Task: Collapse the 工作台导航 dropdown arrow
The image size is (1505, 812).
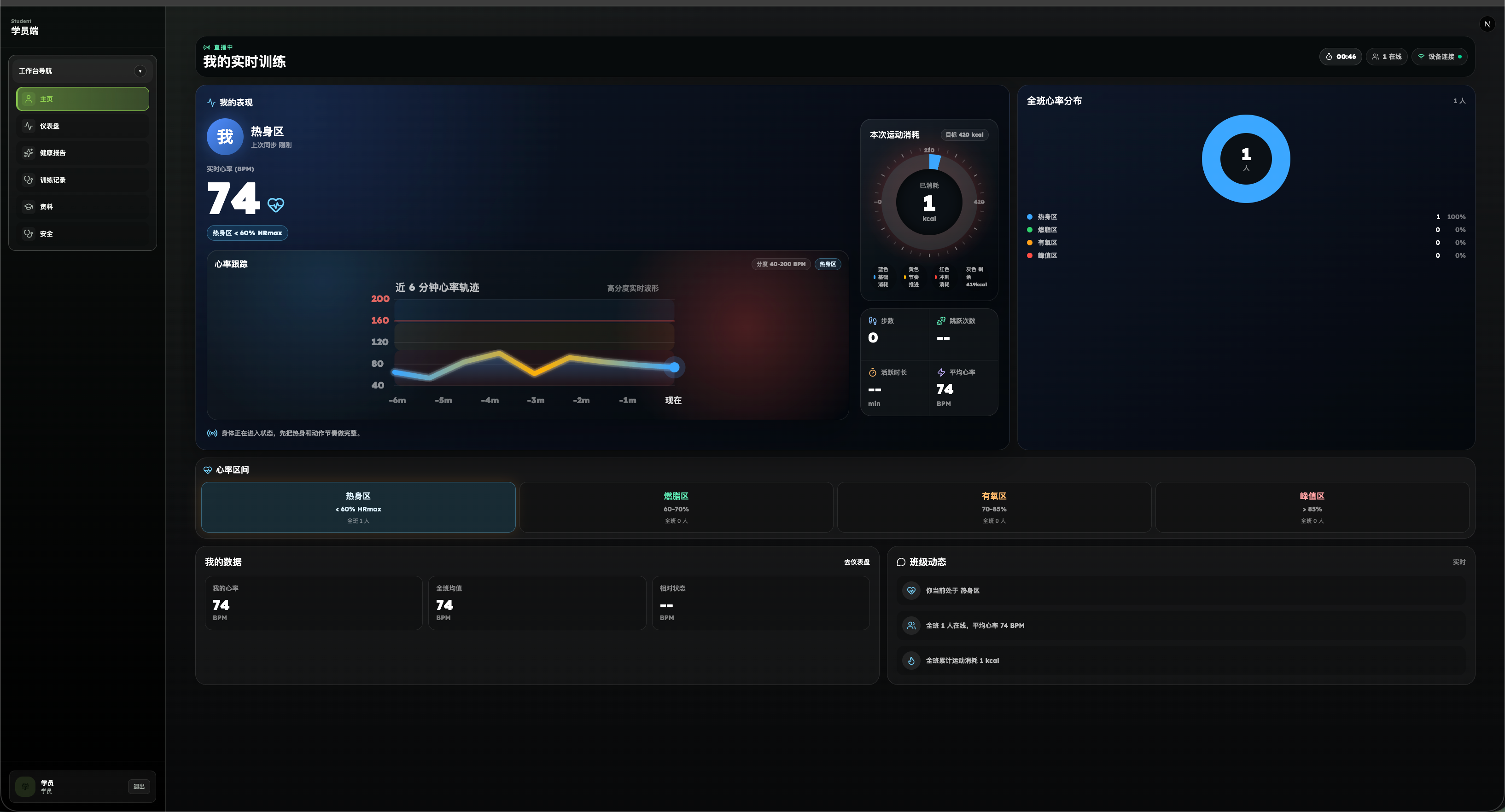Action: click(140, 71)
